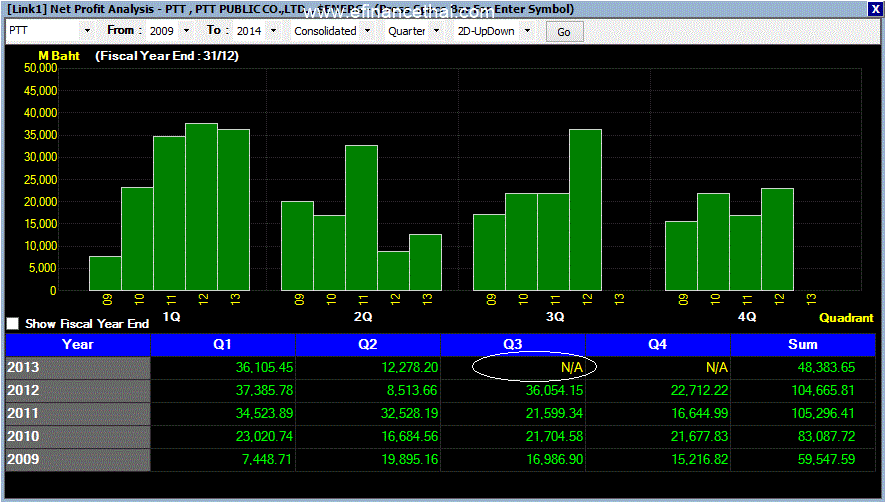
Task: Click the 34,523.89 Q1 2011 cell
Action: (x=223, y=414)
